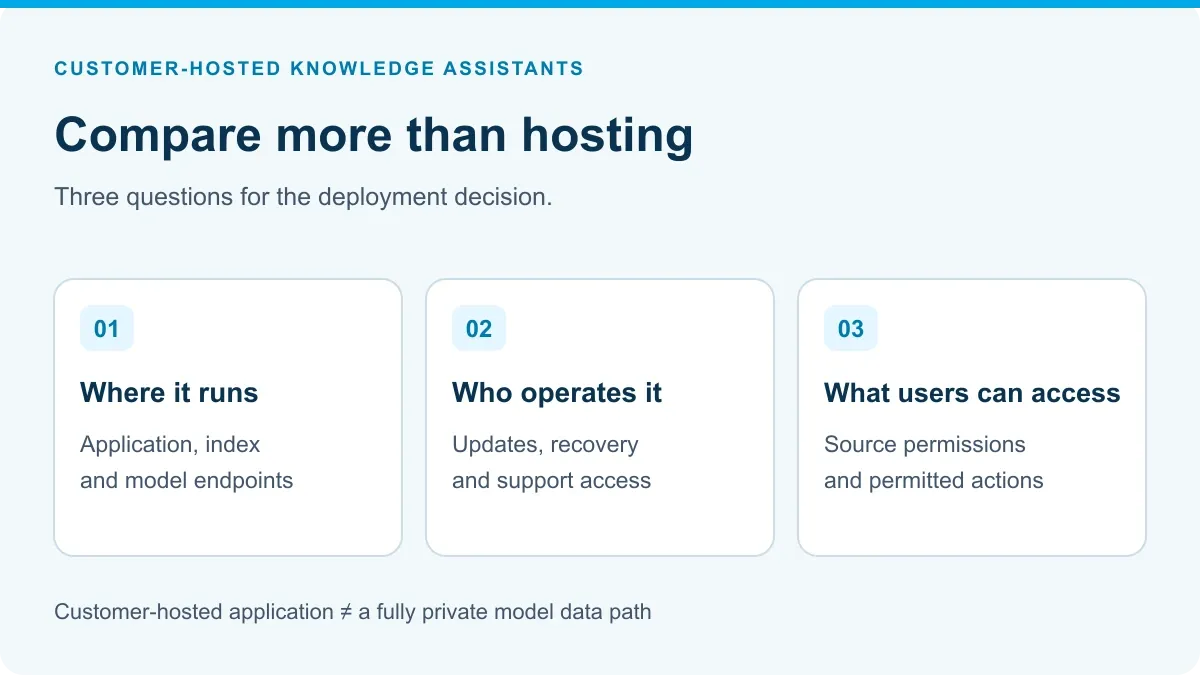Click the "Where it runs" card heading

tap(169, 393)
